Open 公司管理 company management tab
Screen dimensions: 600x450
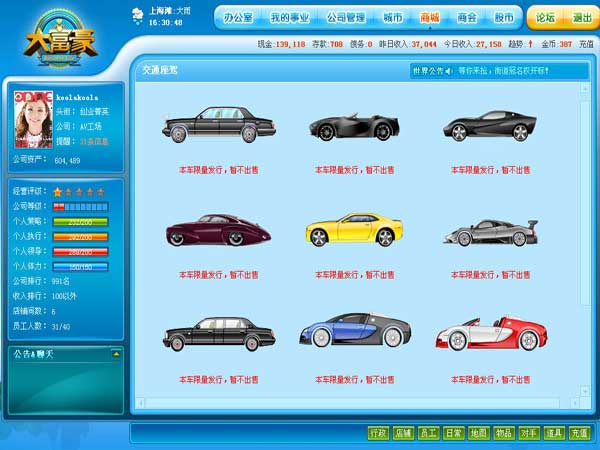346,18
